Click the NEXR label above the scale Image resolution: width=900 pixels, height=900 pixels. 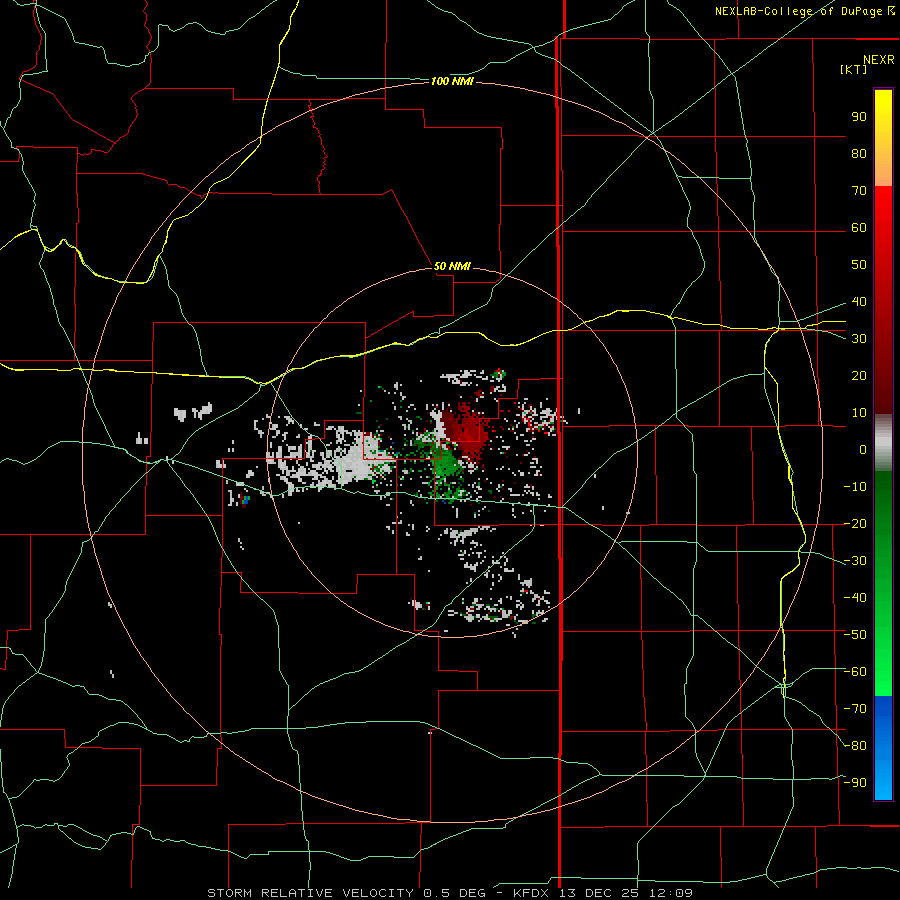879,60
